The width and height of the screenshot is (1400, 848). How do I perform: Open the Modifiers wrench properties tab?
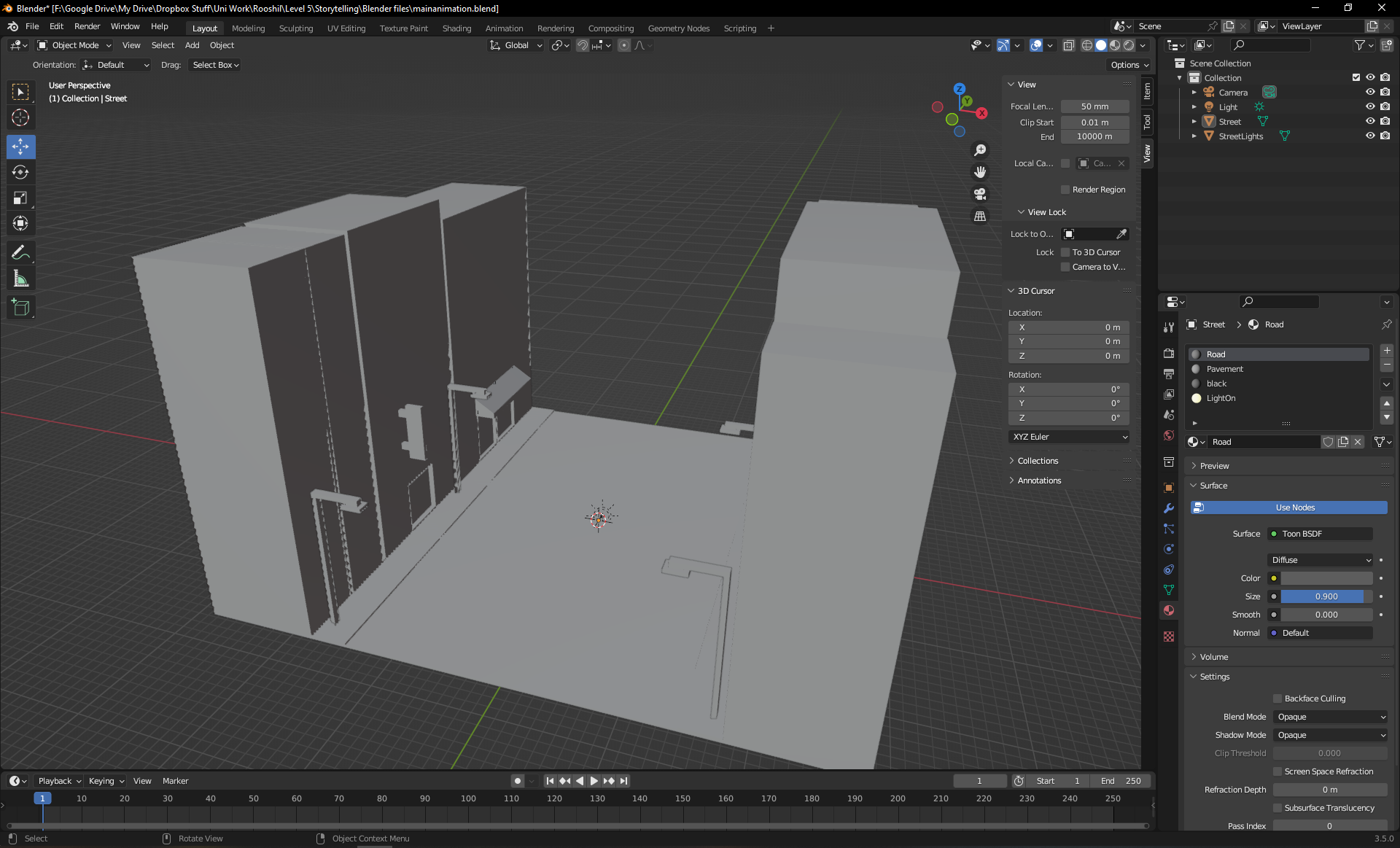coord(1169,508)
